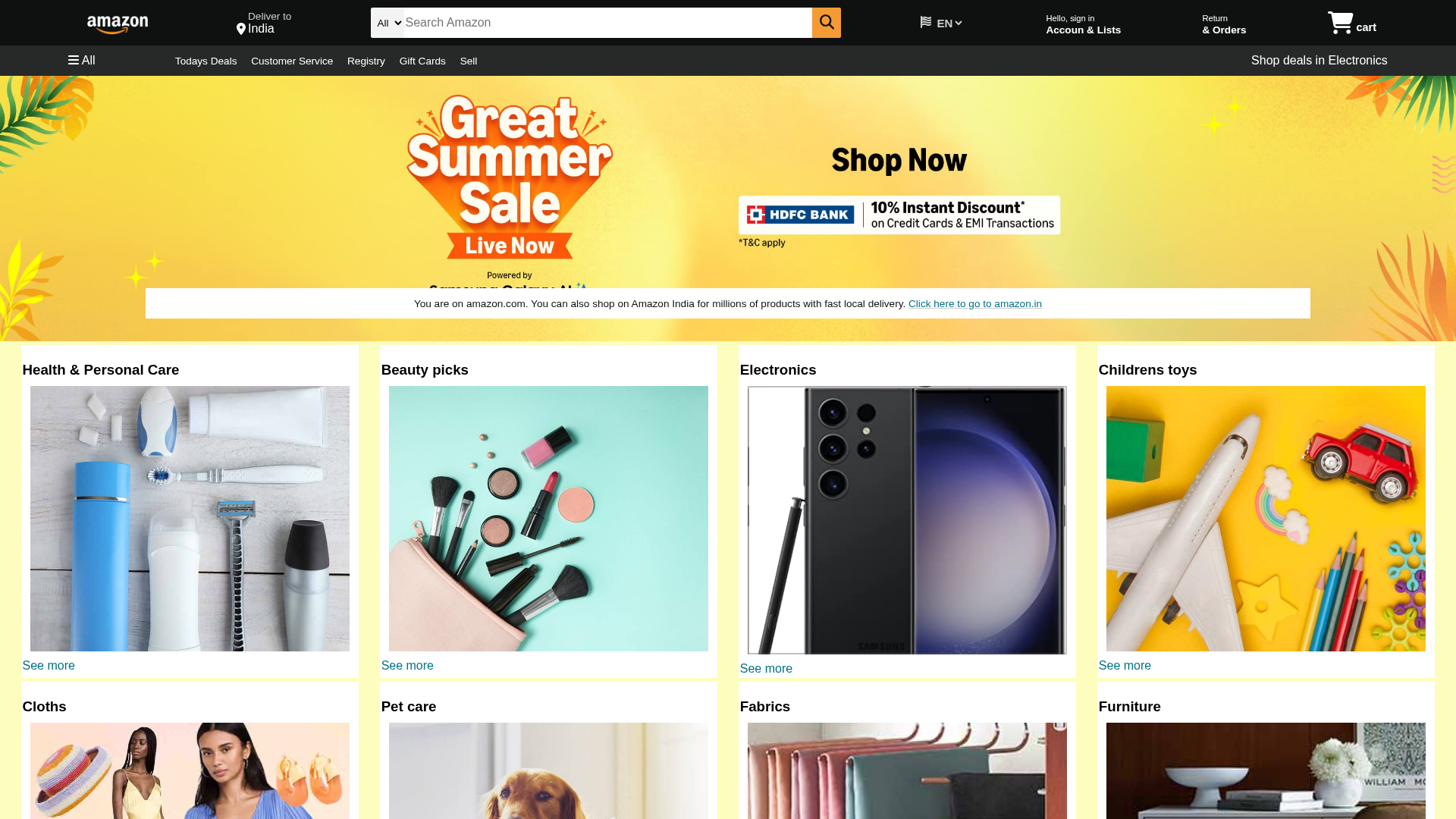
Task: Open the shopping cart icon
Action: (1340, 23)
